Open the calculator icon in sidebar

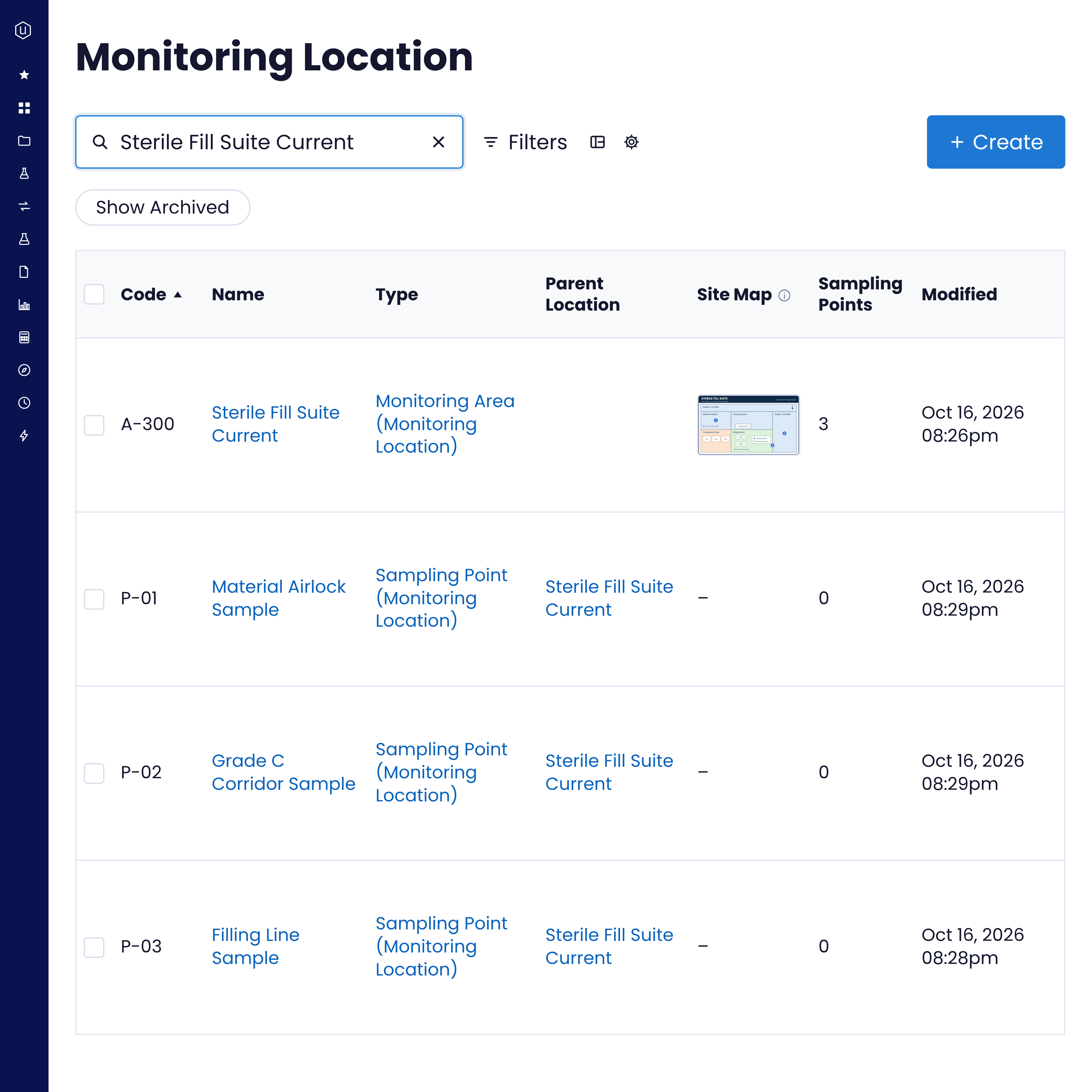tap(24, 337)
